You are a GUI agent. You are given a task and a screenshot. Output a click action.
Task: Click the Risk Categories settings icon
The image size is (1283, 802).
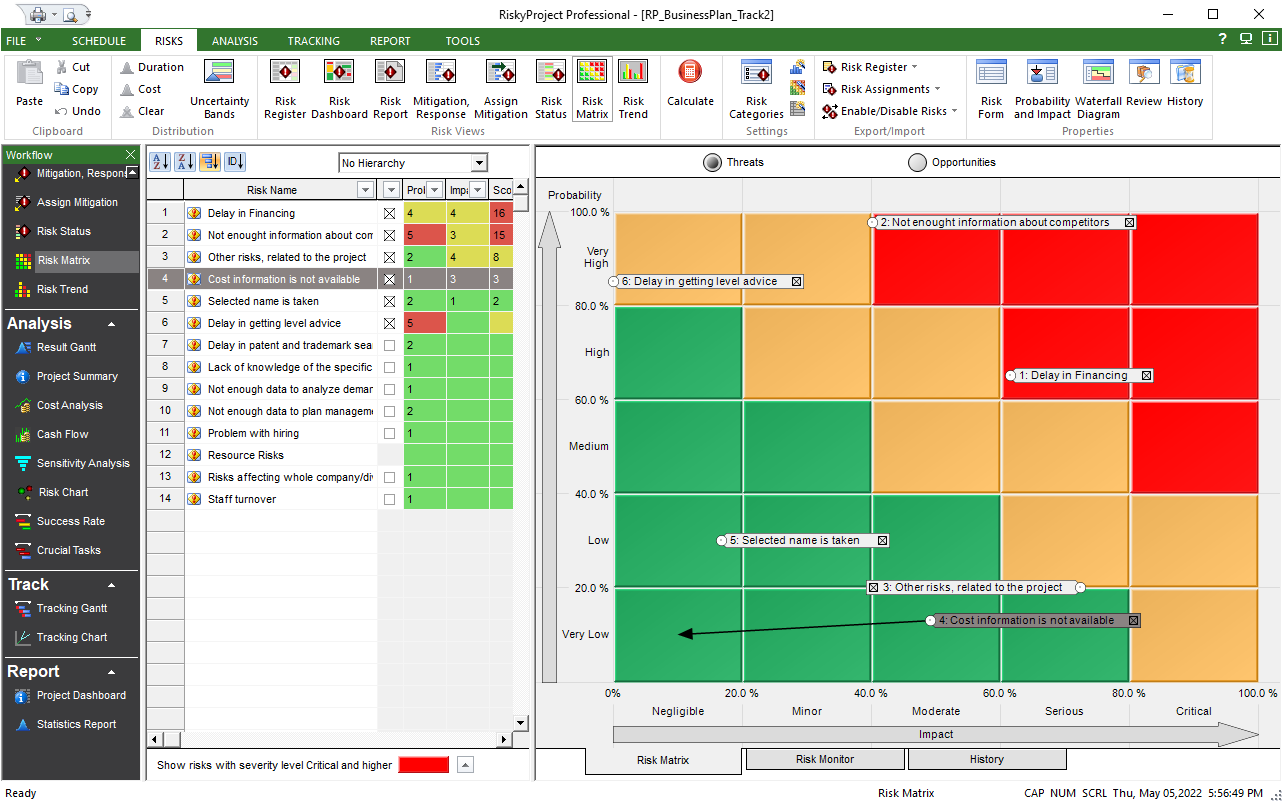756,88
